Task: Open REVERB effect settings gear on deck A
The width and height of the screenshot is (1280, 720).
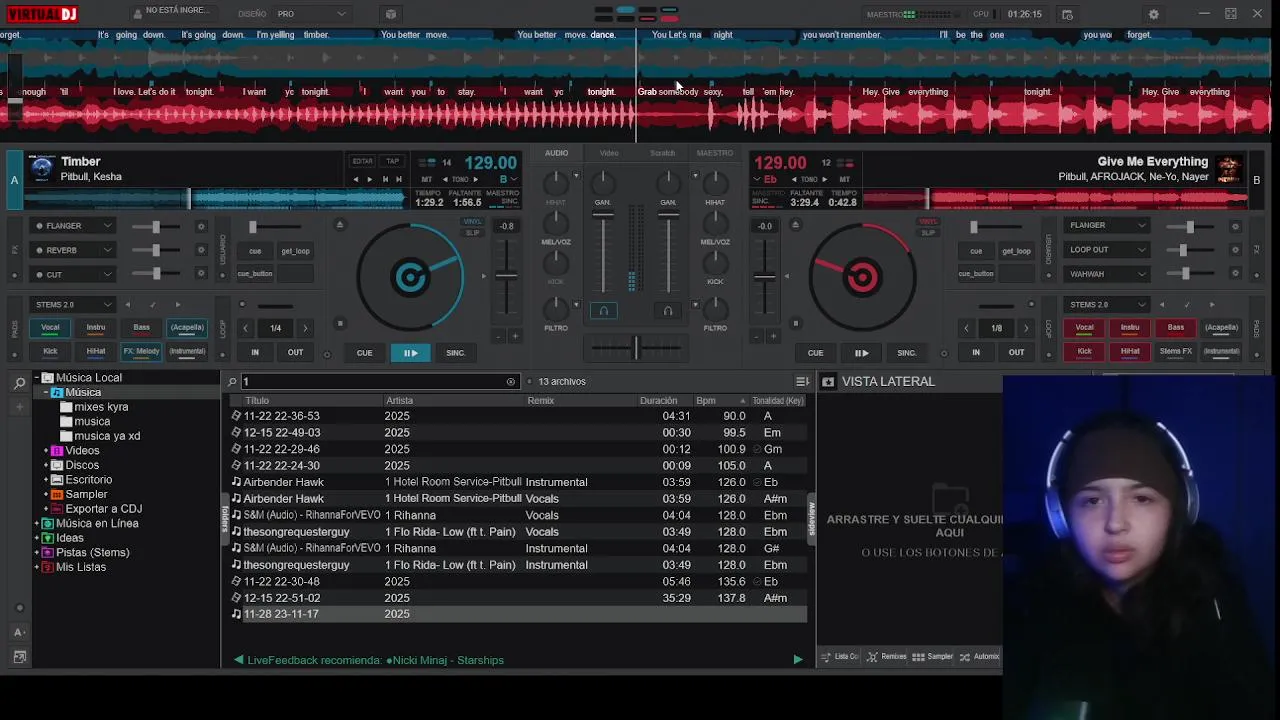Action: point(201,250)
